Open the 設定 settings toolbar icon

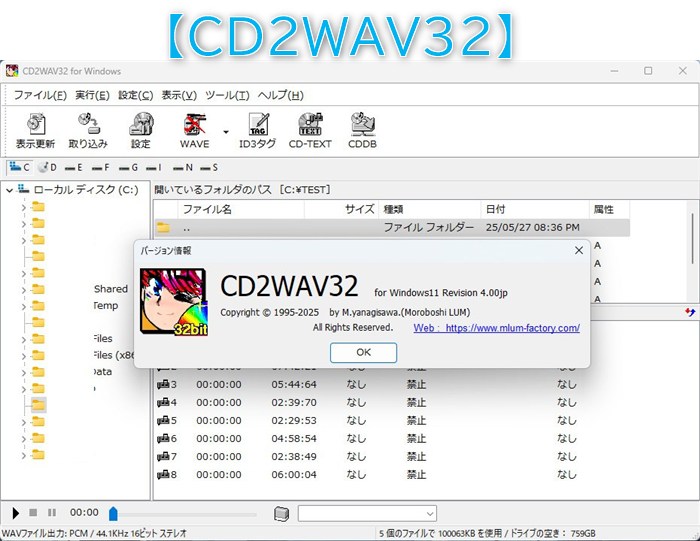141,130
